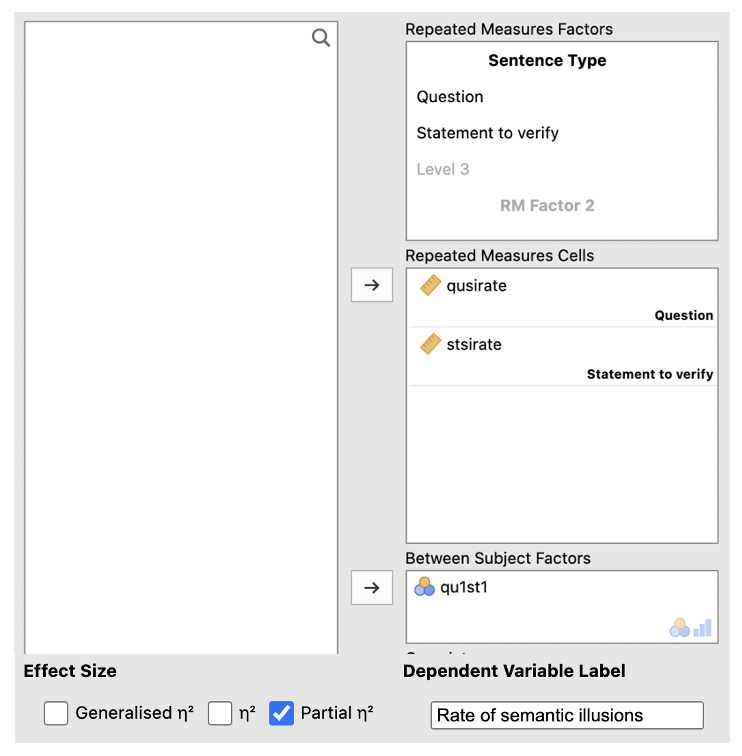Click the Level 3 placeholder

pos(443,169)
